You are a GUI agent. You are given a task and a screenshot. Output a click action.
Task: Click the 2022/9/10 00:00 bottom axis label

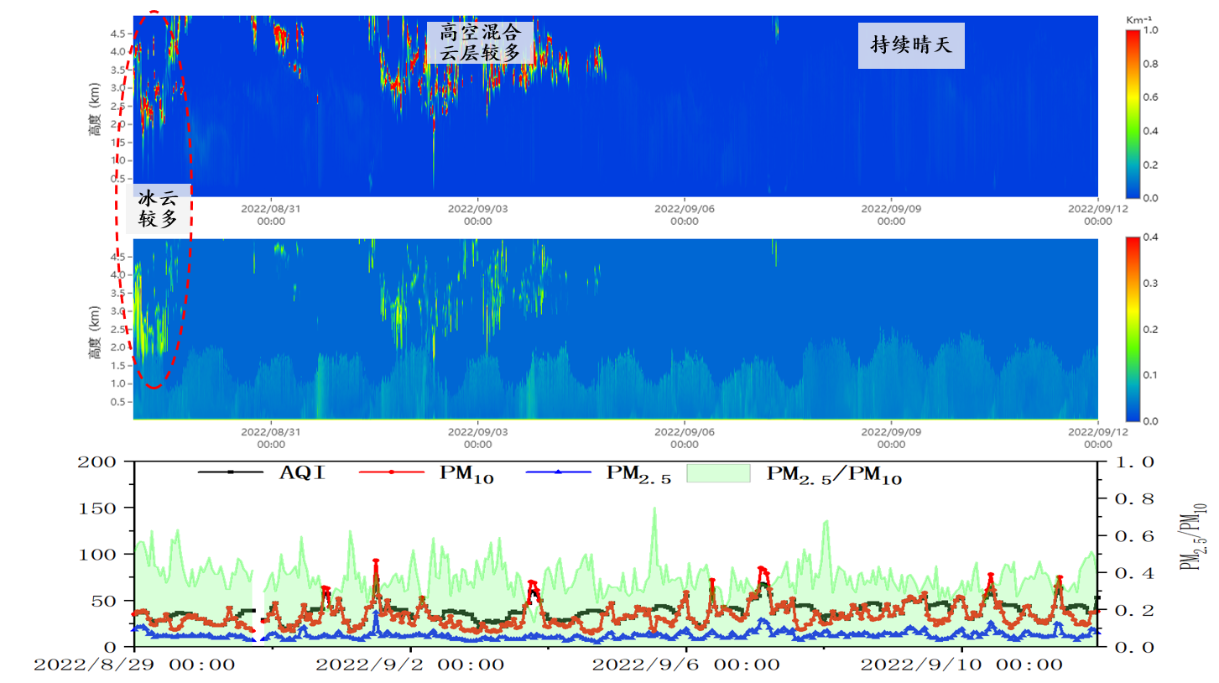[x=961, y=666]
